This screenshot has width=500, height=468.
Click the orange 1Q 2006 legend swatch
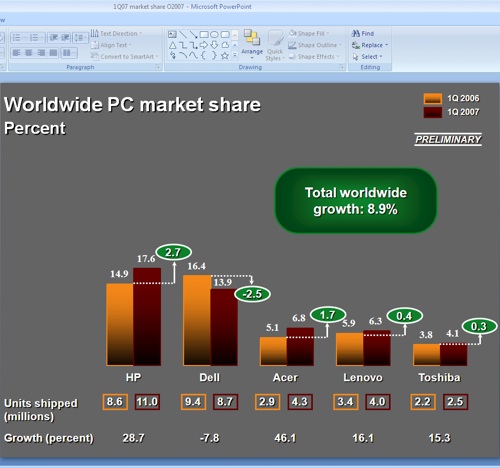click(433, 99)
